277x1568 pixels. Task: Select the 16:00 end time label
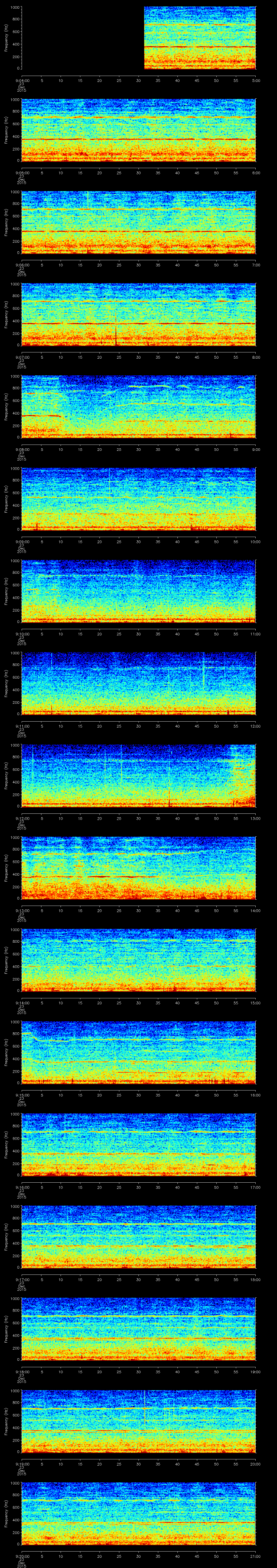click(x=256, y=1095)
